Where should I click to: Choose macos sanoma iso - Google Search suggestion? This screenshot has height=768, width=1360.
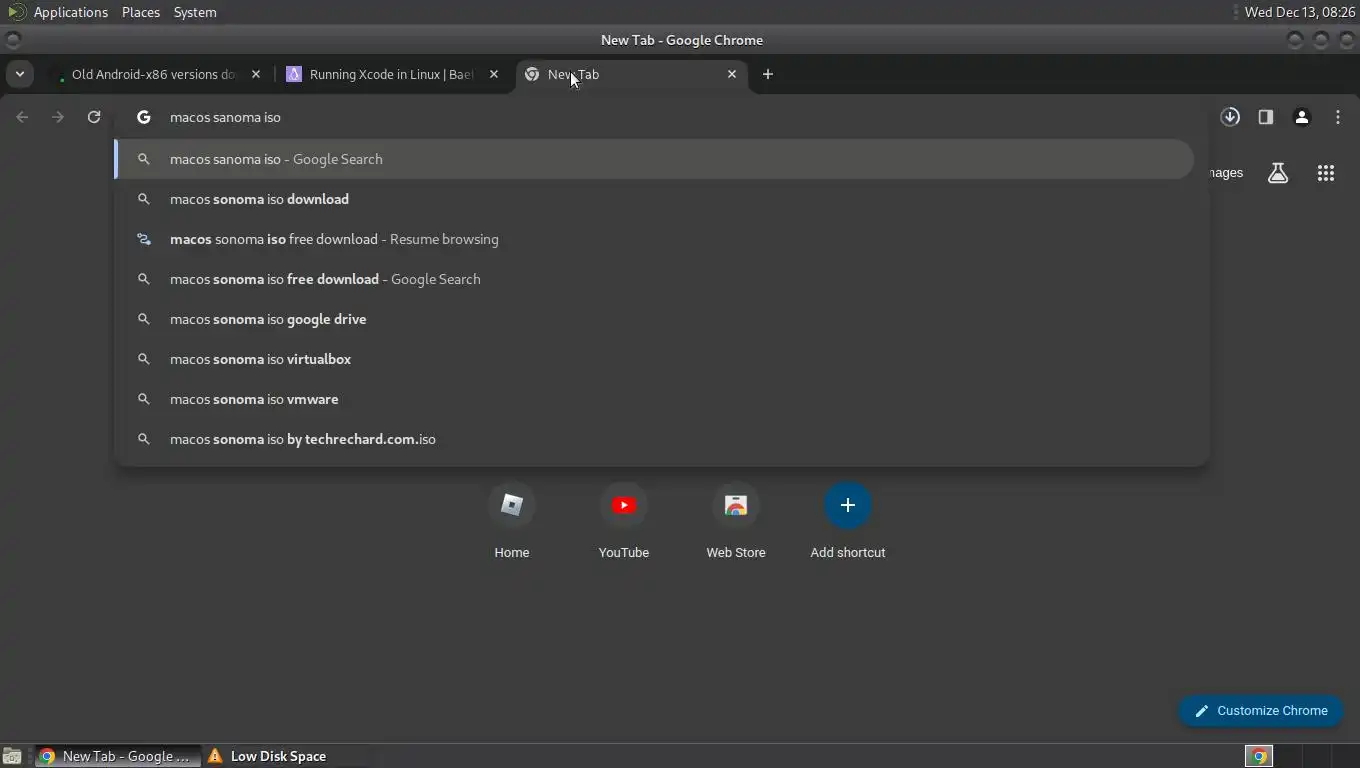coord(654,159)
